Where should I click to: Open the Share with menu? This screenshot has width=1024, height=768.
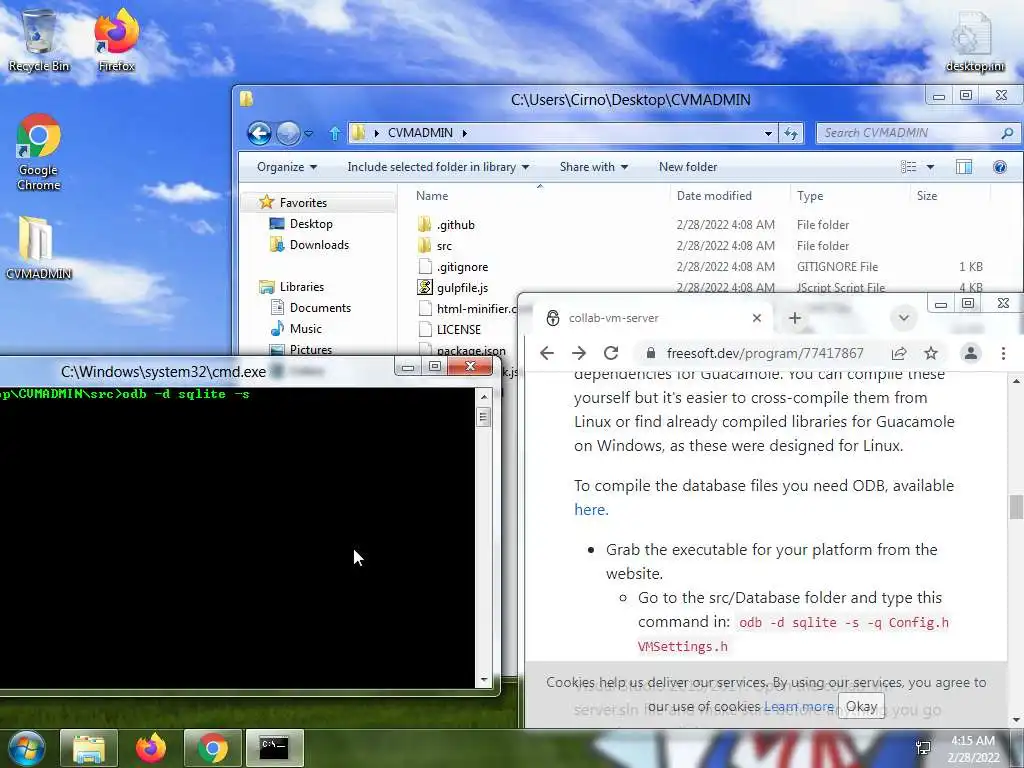click(x=593, y=167)
